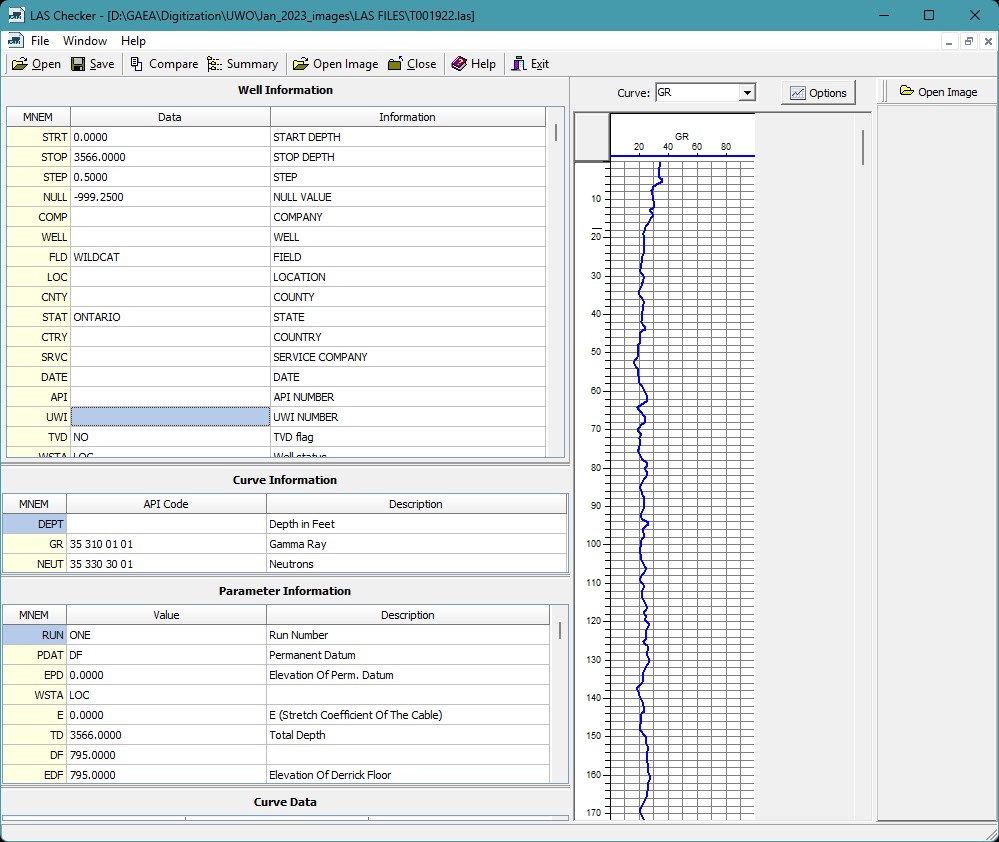Open Help from the toolbar

tap(473, 63)
